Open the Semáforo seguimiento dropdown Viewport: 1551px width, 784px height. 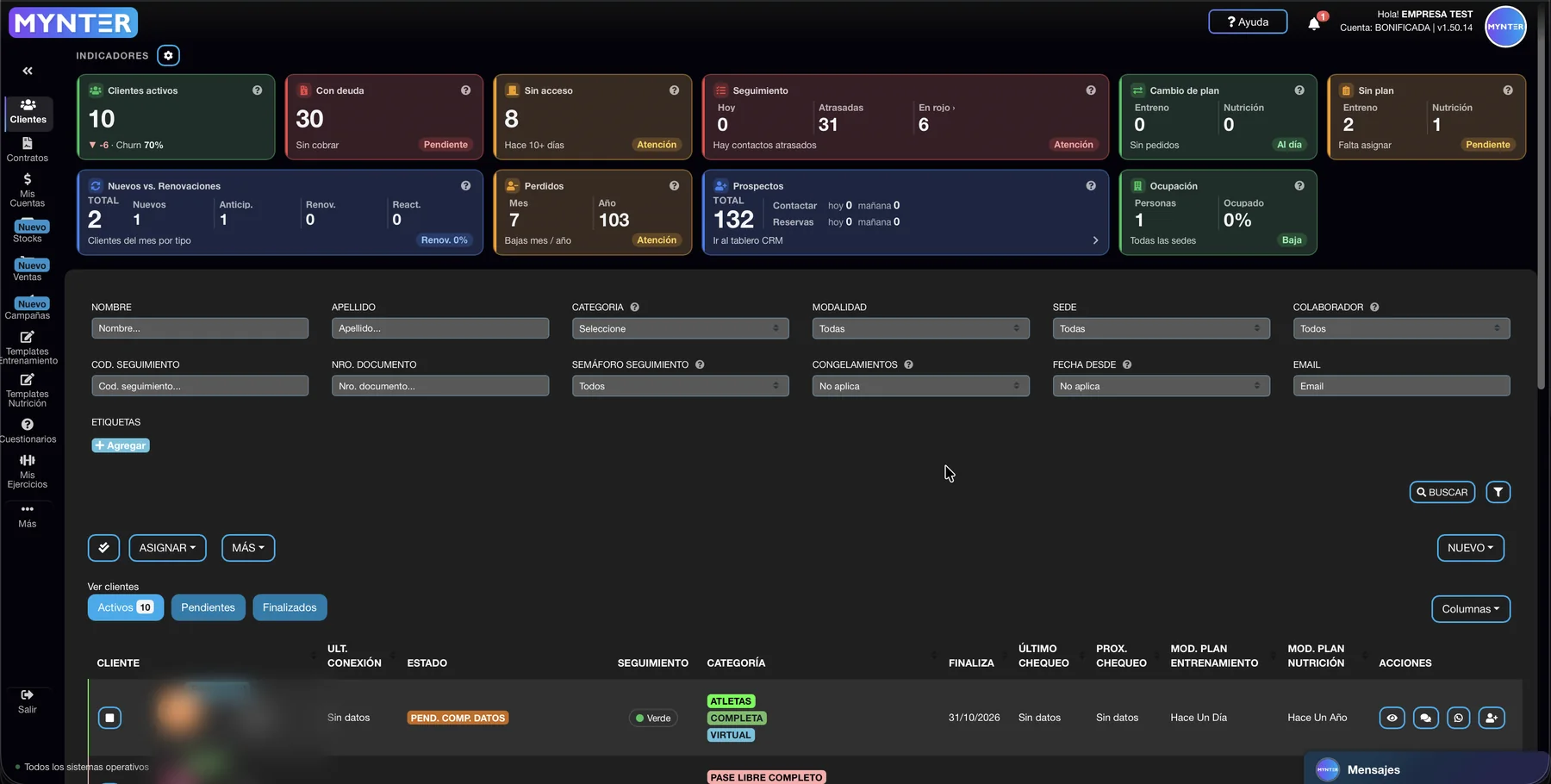pos(680,386)
